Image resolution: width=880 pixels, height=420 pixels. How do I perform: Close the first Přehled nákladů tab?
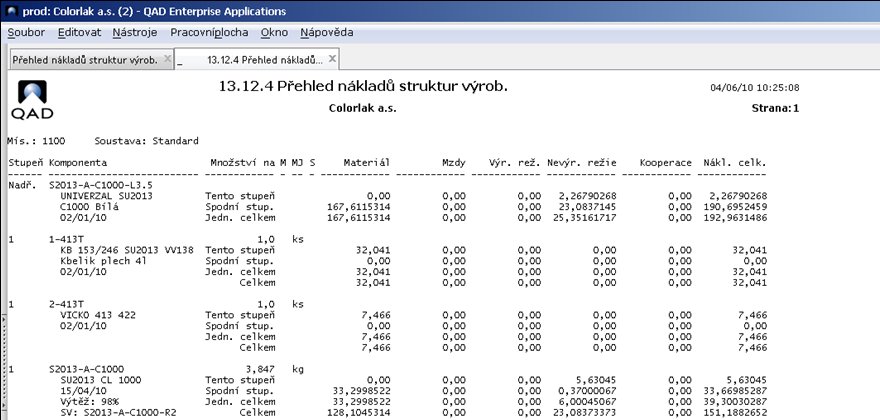tap(167, 59)
